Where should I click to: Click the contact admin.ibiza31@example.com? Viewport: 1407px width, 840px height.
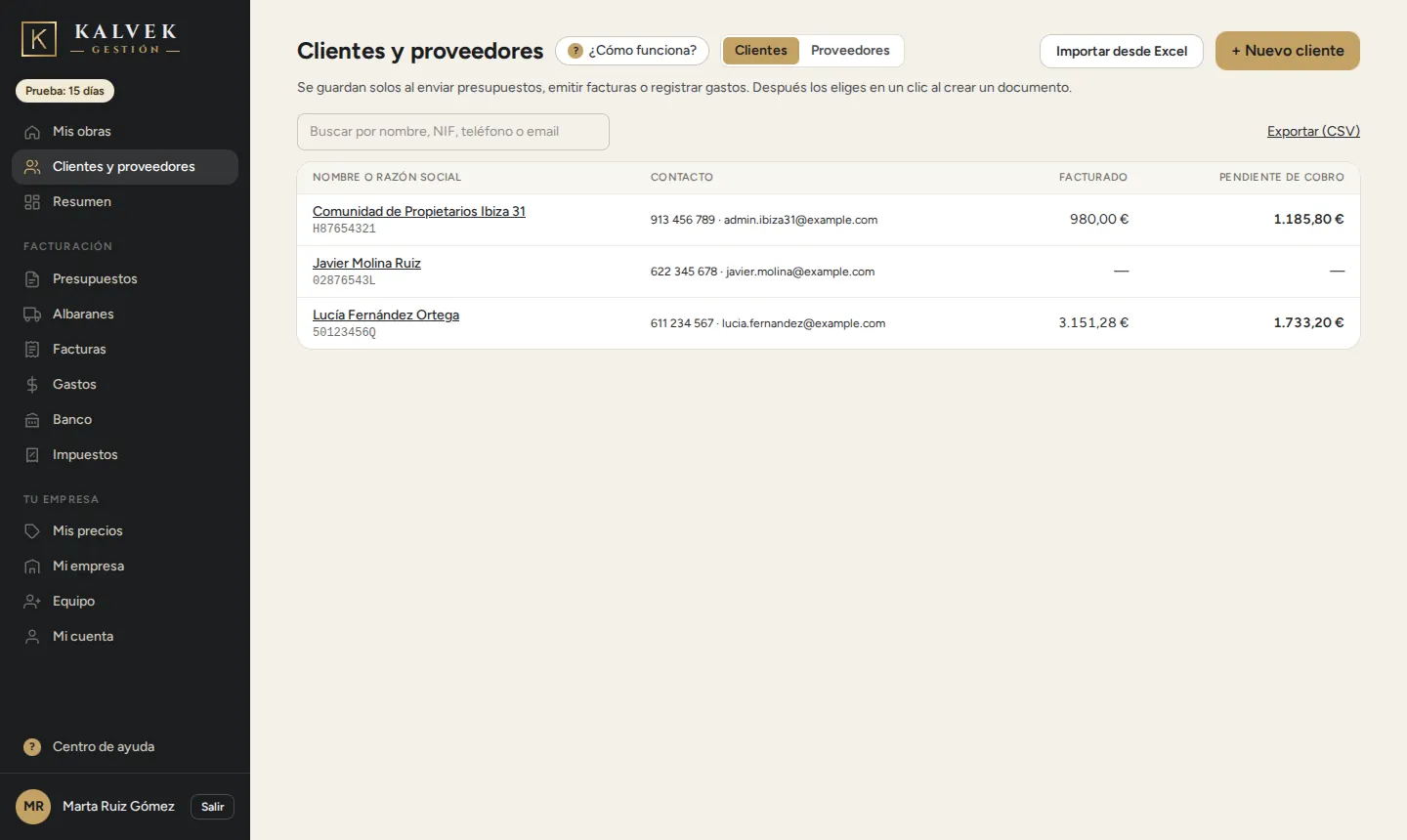[800, 220]
